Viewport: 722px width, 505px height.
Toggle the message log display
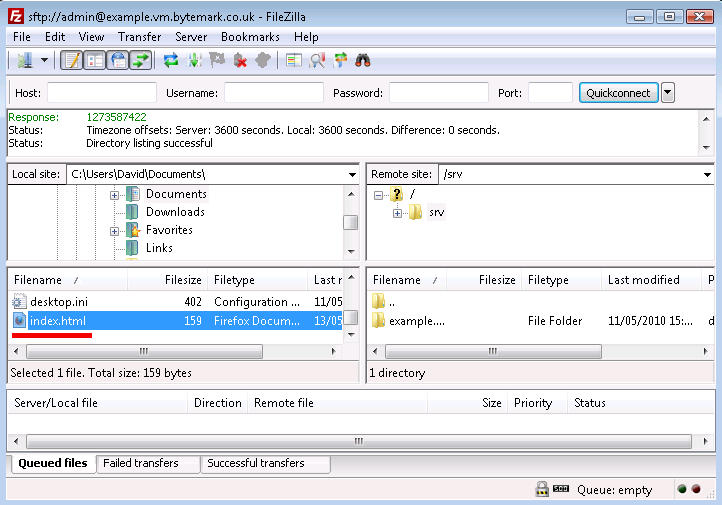tap(72, 60)
